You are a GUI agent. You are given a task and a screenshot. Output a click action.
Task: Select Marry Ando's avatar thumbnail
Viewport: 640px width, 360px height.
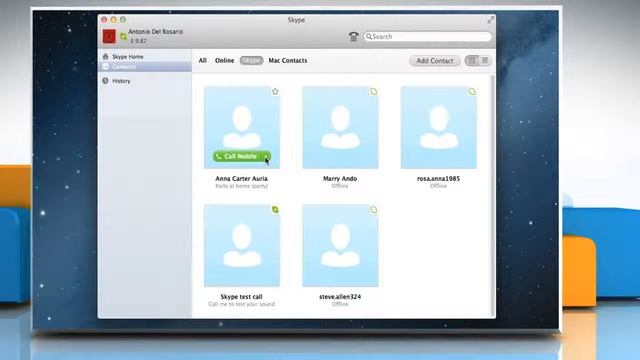click(340, 127)
